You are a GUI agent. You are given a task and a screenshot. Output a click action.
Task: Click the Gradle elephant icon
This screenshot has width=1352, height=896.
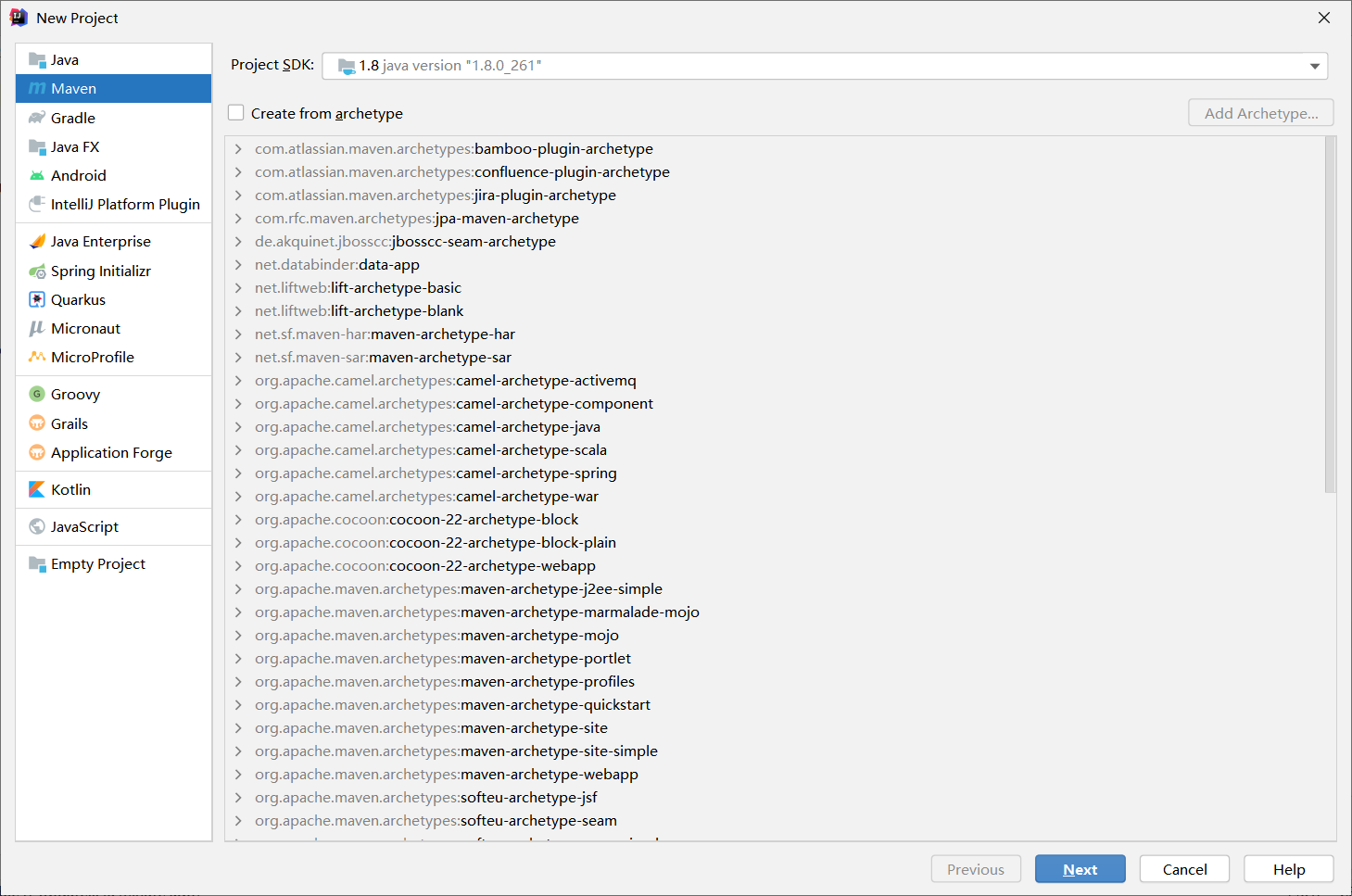[37, 118]
